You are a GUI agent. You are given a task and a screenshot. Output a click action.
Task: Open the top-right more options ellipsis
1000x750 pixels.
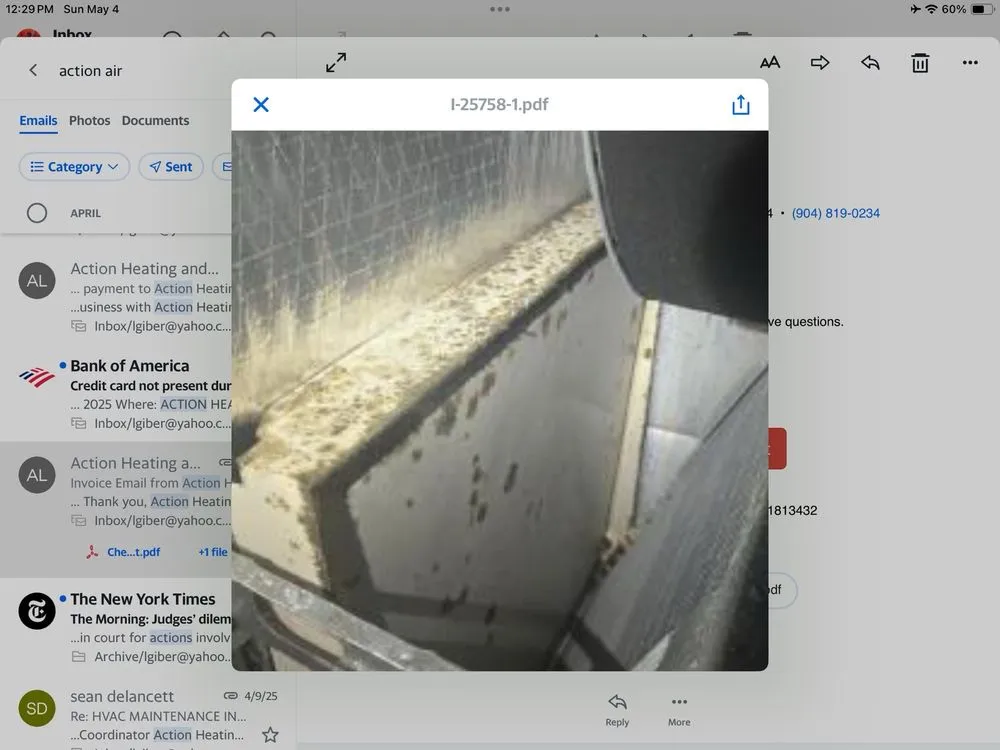[970, 63]
